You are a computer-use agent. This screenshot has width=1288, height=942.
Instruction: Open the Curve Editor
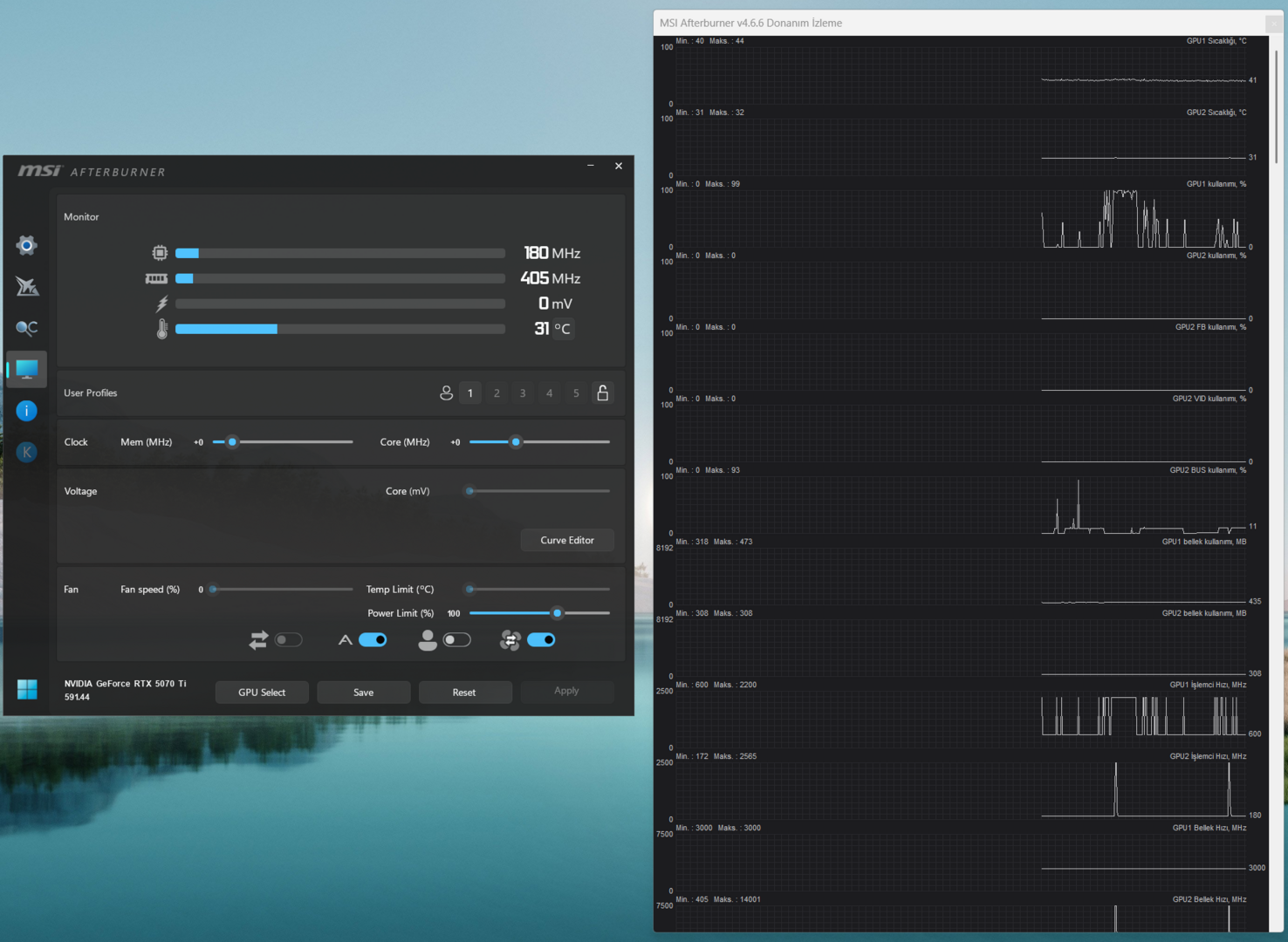(567, 540)
